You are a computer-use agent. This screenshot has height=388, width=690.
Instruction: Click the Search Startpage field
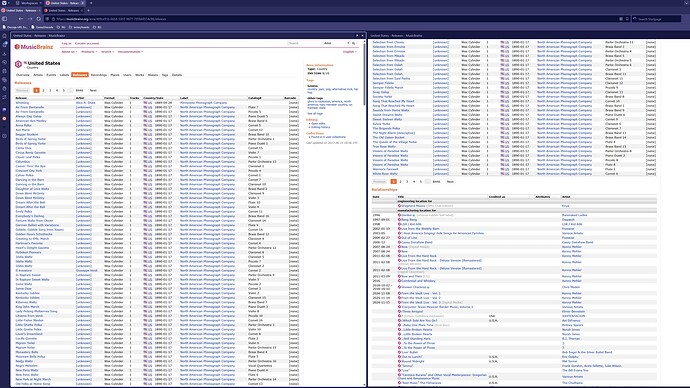click(x=658, y=19)
